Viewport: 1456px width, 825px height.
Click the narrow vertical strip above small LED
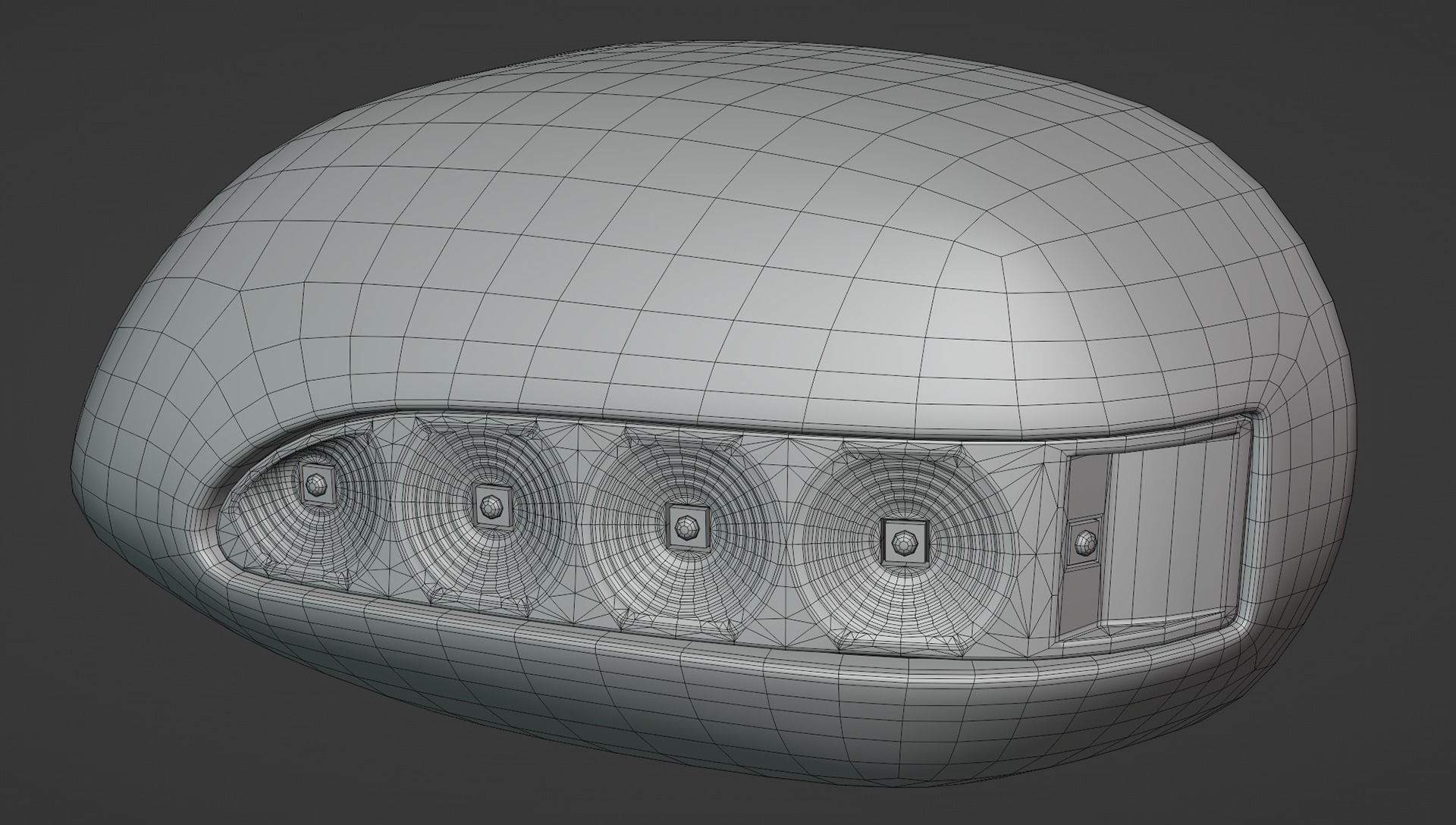point(1088,484)
